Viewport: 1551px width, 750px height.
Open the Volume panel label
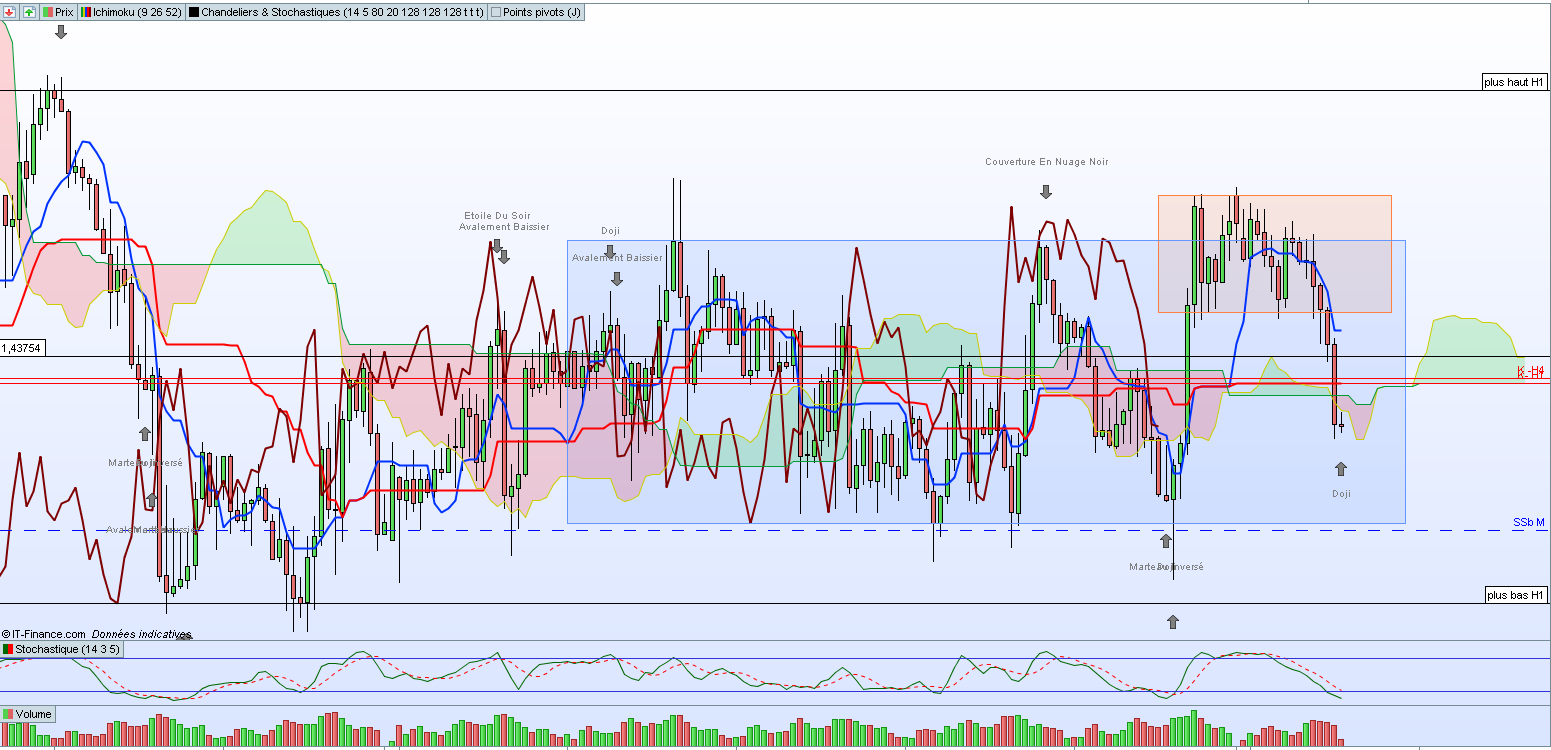pyautogui.click(x=27, y=714)
